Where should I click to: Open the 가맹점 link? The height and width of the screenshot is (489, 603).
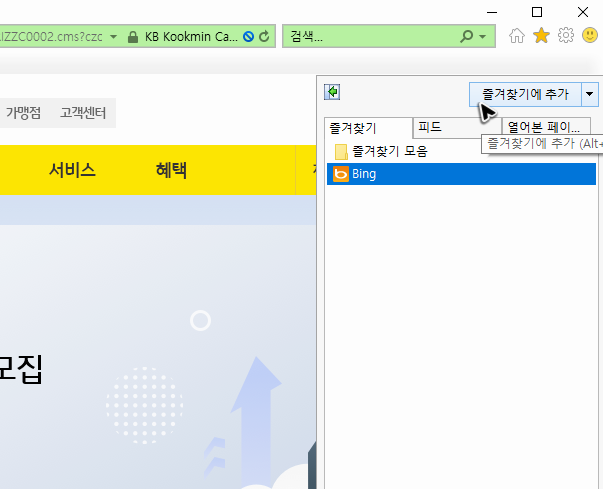(23, 113)
